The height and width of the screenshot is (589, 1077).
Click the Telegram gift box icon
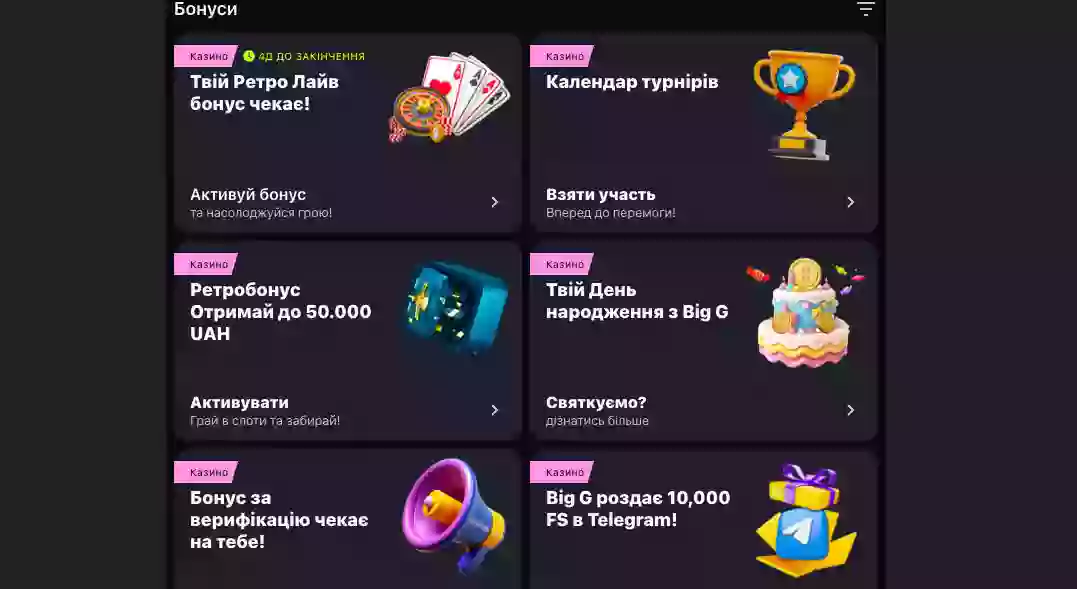click(x=805, y=520)
